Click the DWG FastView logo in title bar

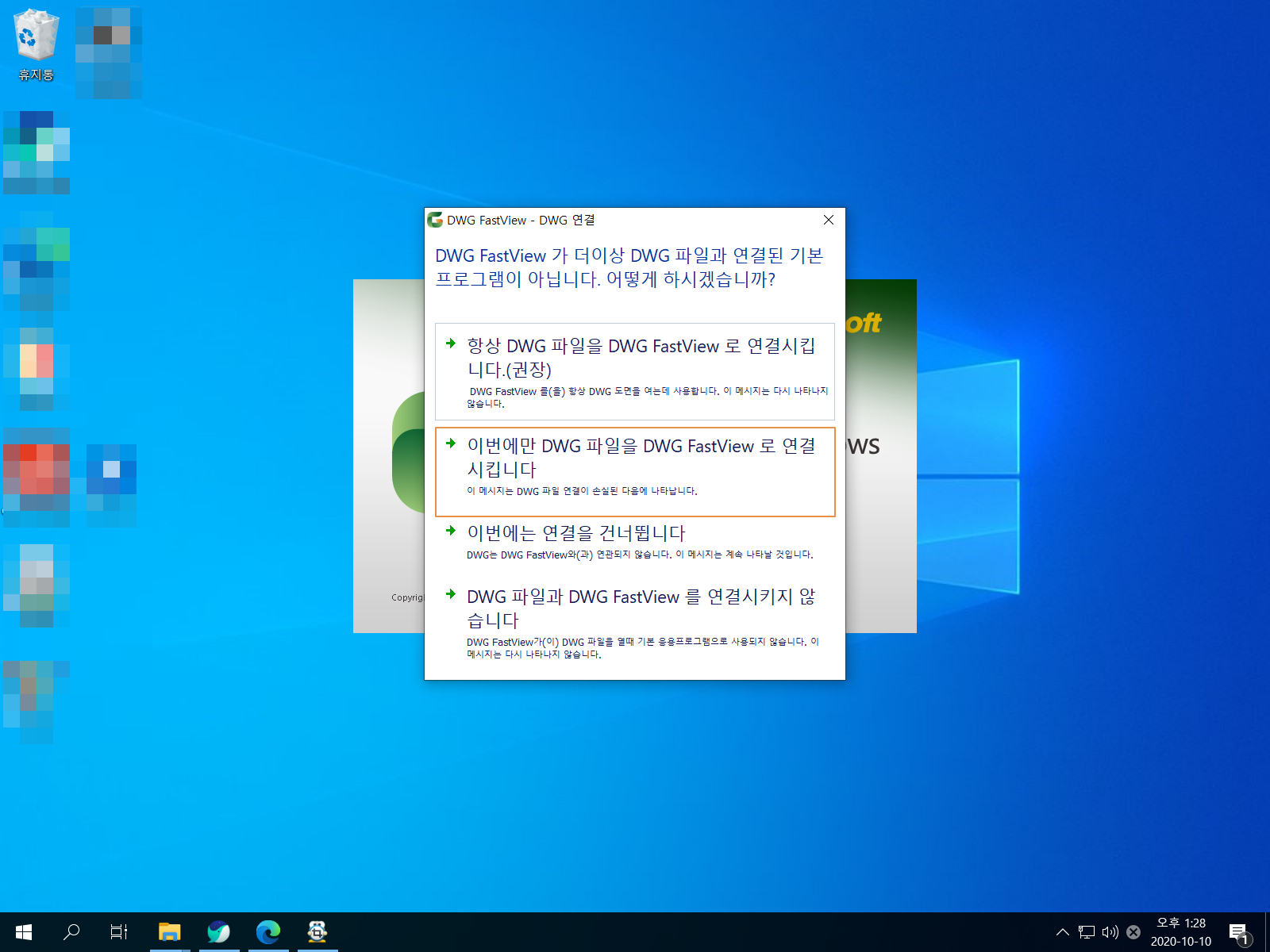[x=435, y=220]
